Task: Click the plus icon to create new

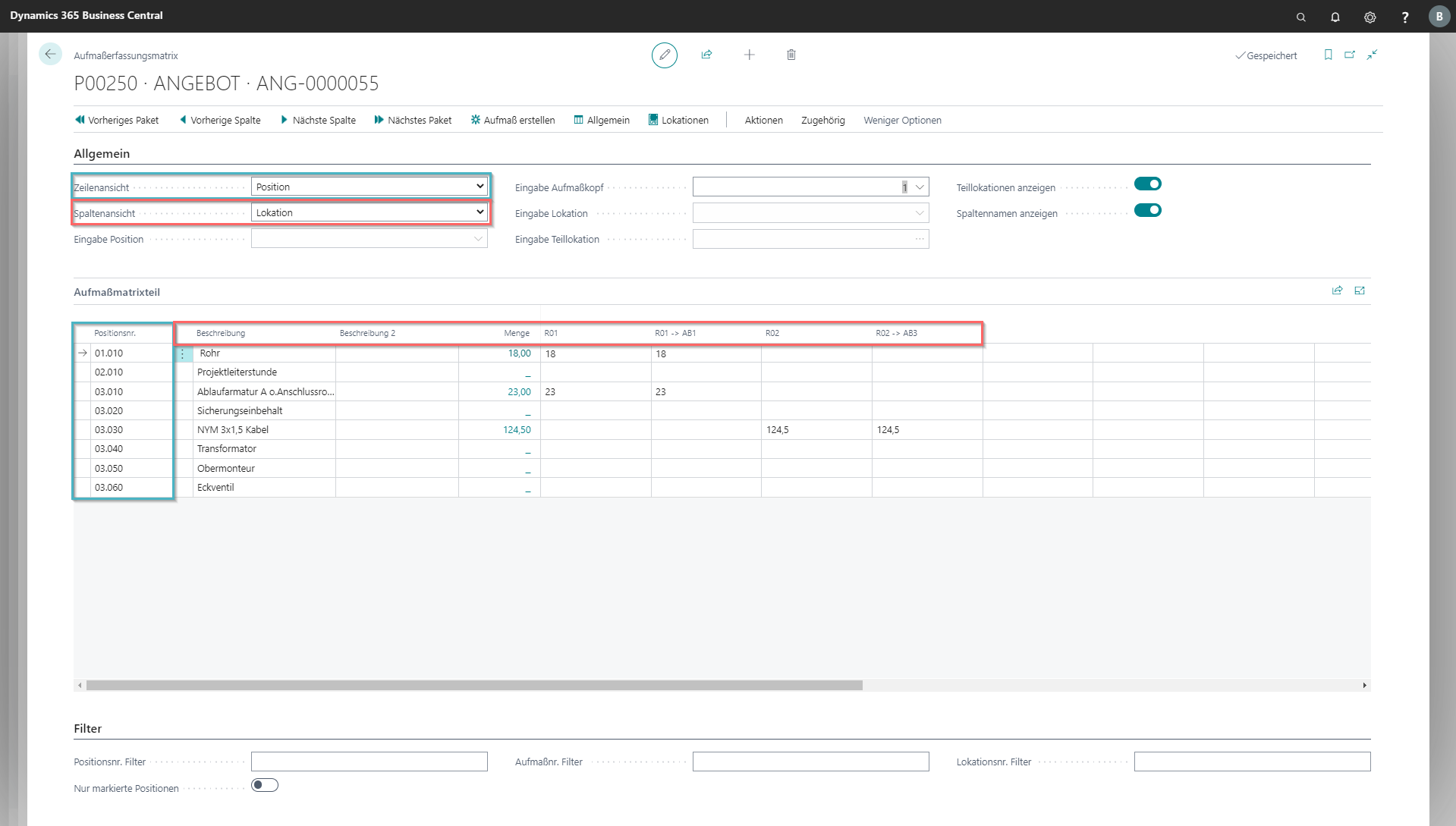Action: [x=749, y=55]
